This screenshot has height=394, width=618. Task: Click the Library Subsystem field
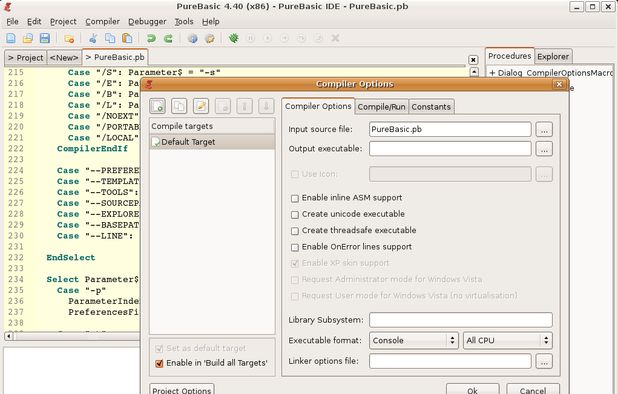point(461,320)
